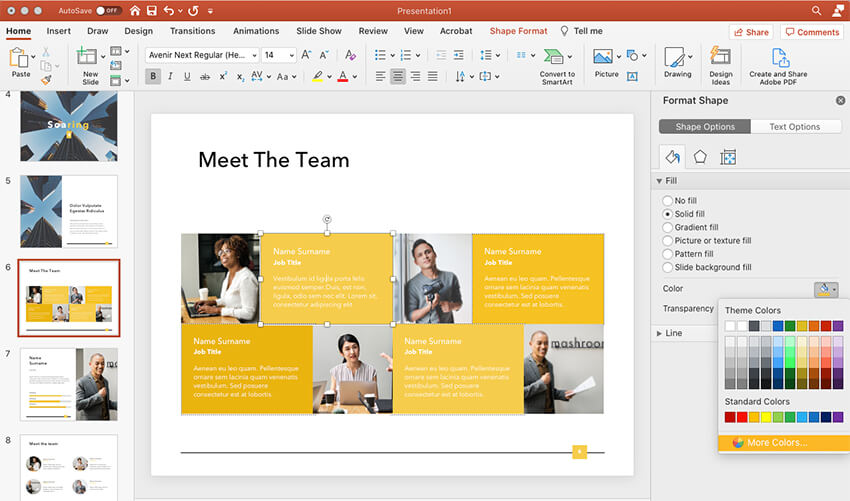The width and height of the screenshot is (850, 501).
Task: Apply superscript formatting
Action: pos(223,76)
